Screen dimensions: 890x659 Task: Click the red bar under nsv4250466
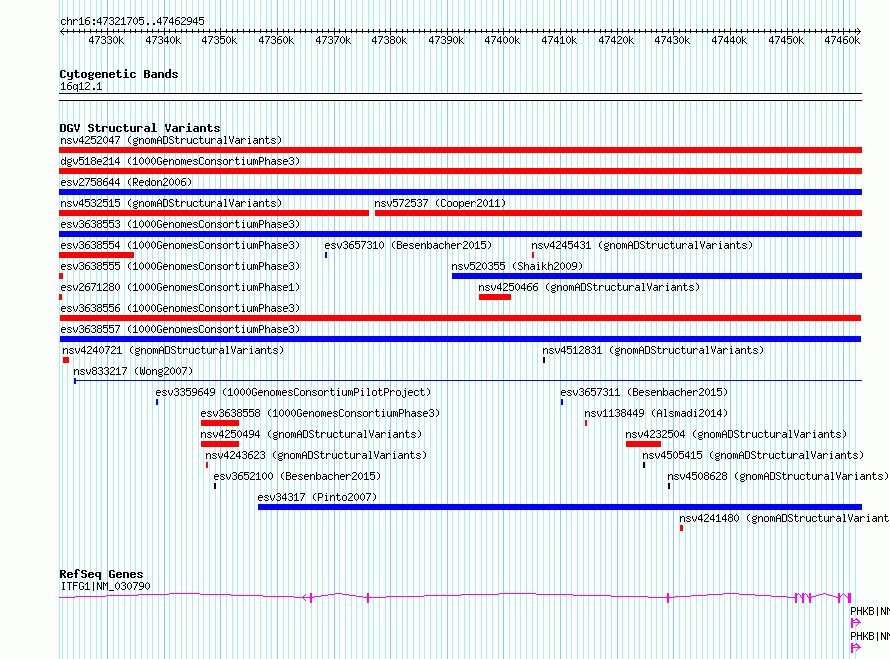pyautogui.click(x=495, y=297)
